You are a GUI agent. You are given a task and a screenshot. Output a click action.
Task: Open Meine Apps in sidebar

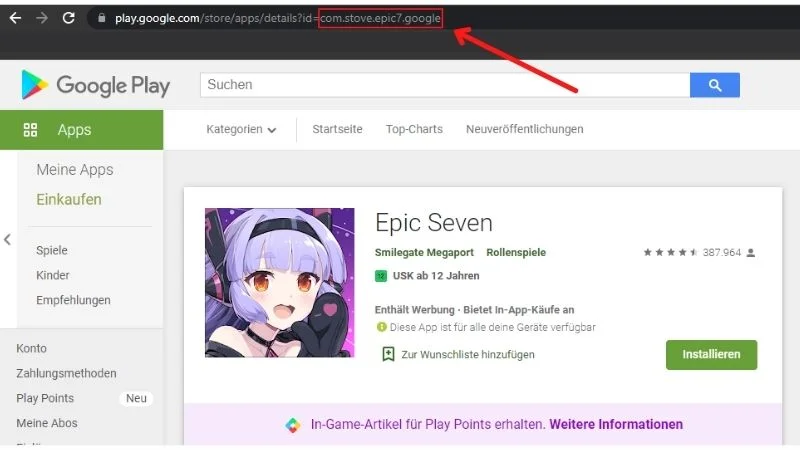[x=75, y=169]
